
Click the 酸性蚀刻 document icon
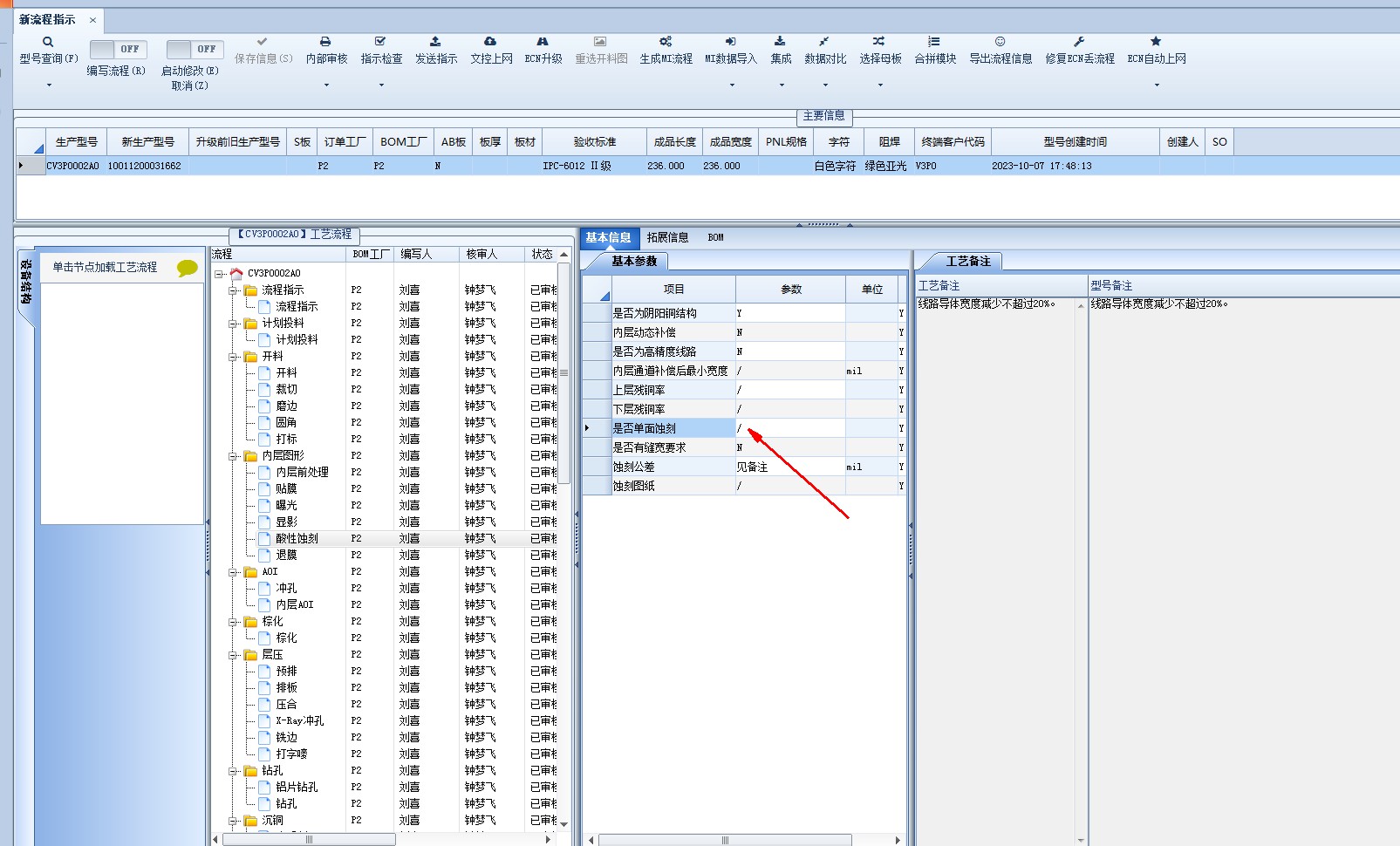(264, 538)
